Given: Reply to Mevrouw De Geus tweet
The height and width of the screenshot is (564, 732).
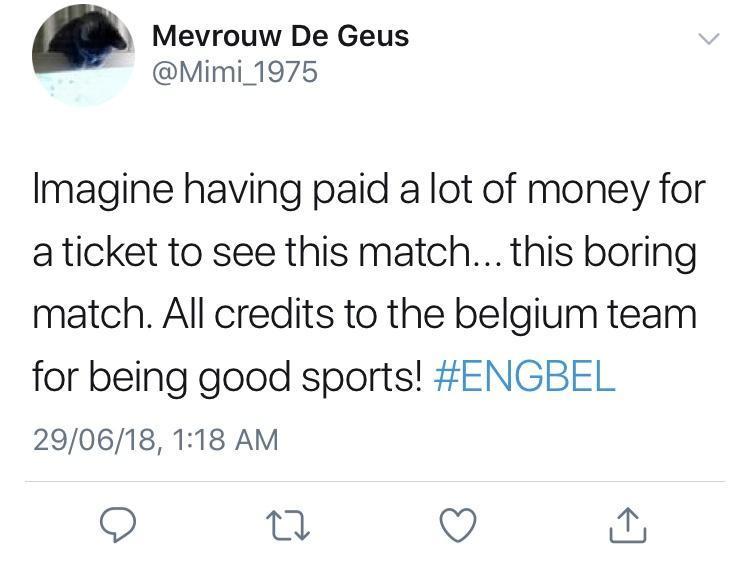Looking at the screenshot, I should (118, 524).
